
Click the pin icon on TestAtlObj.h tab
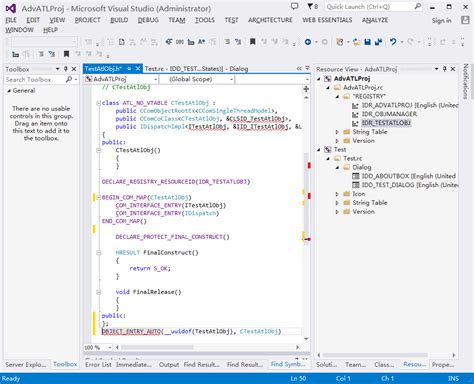coord(129,69)
